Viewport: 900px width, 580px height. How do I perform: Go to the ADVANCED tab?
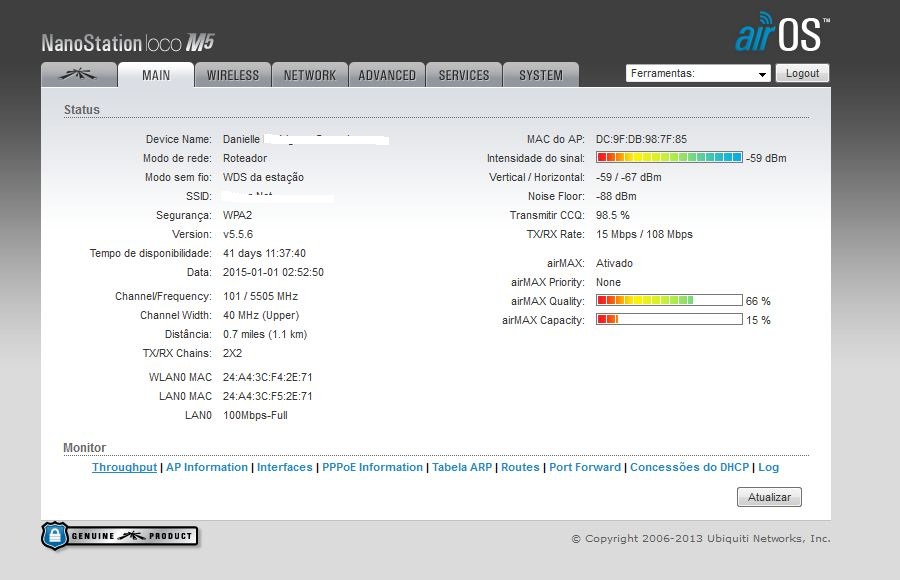point(387,75)
